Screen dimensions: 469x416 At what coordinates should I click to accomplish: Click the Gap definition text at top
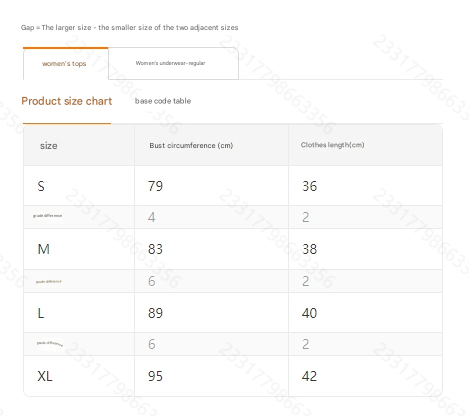pos(129,28)
